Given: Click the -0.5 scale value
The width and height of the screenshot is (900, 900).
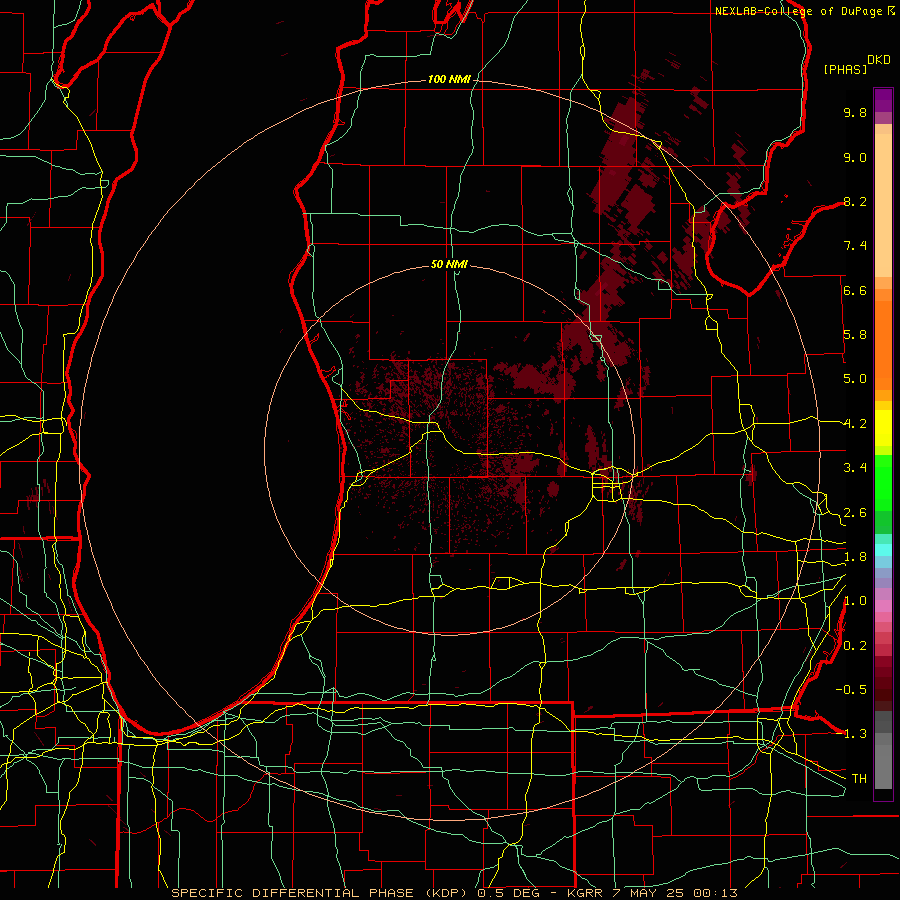Looking at the screenshot, I should click(851, 690).
